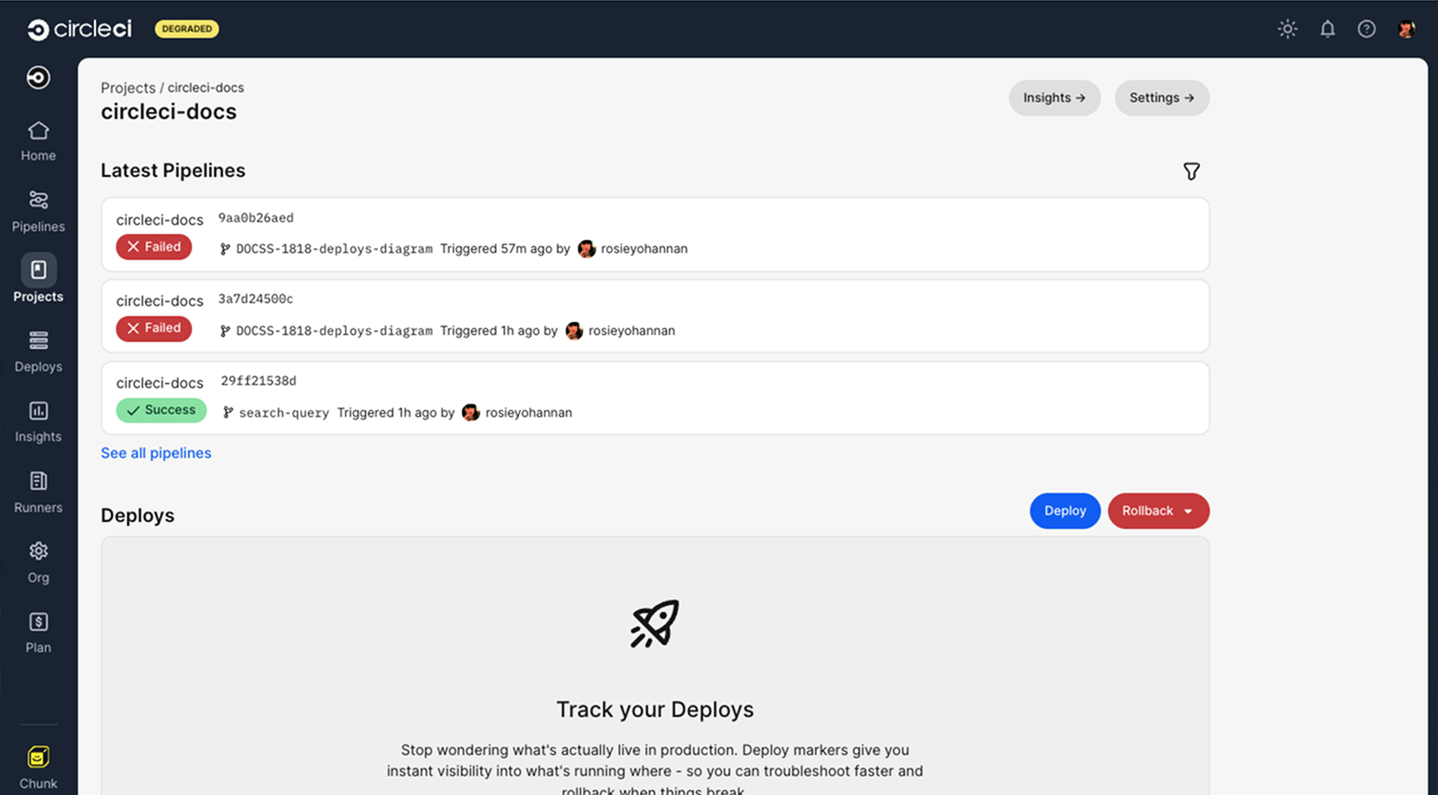The image size is (1438, 795).
Task: Click the CircleCI logo in the top bar
Action: tap(79, 28)
